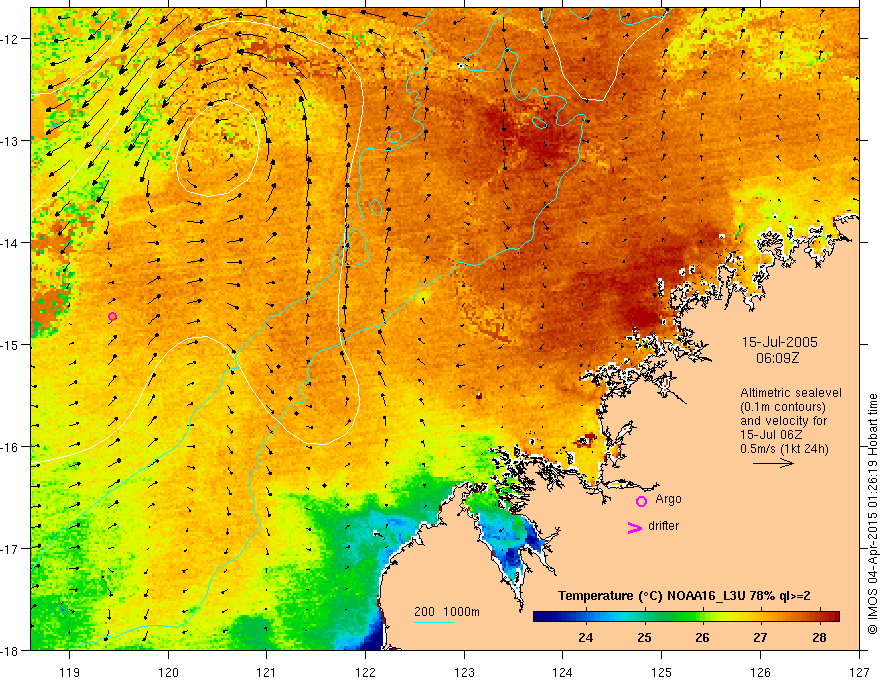Click the color bar label '24'
Screen dimensions: 880x680
[x=585, y=637]
